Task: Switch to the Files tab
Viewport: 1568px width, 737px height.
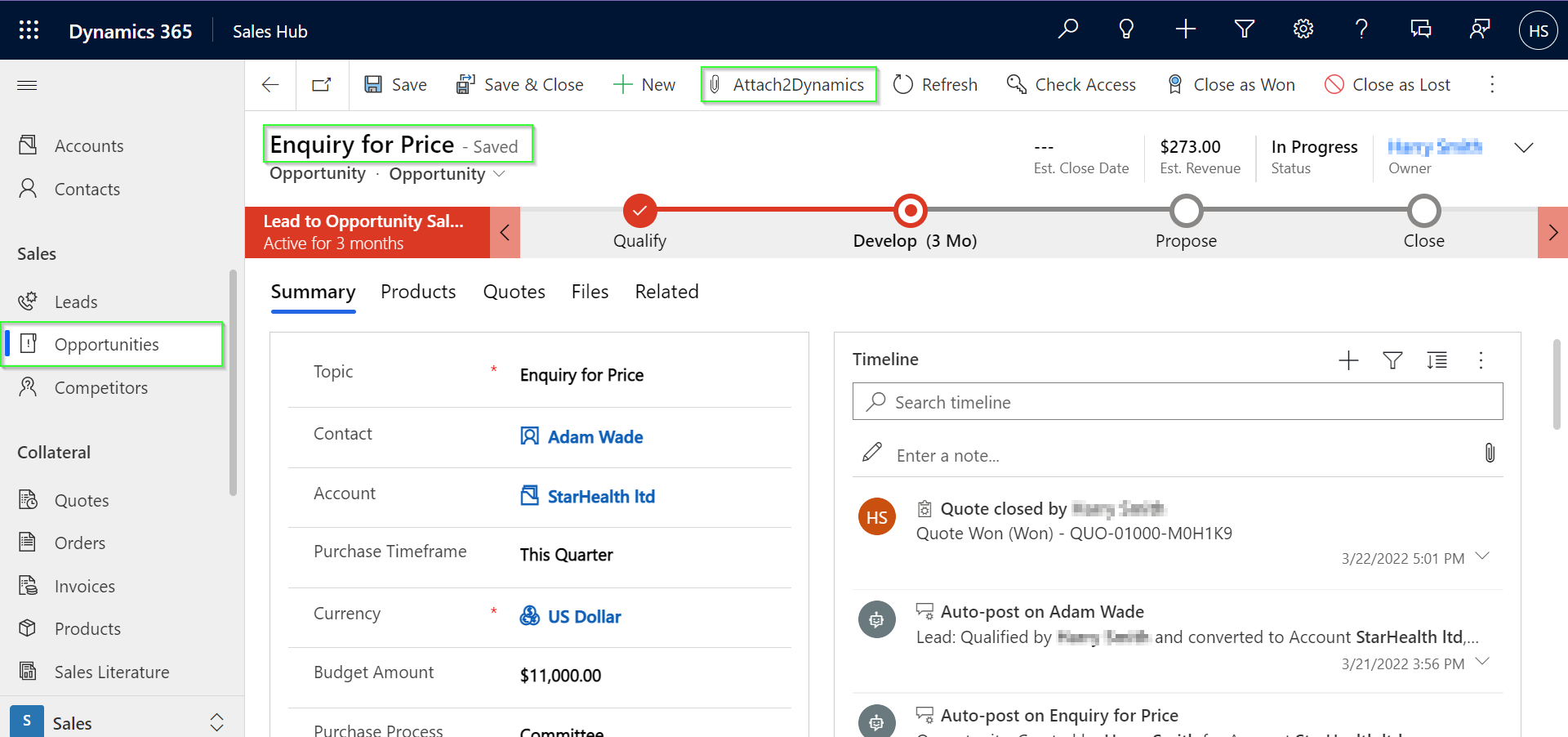Action: pos(590,292)
